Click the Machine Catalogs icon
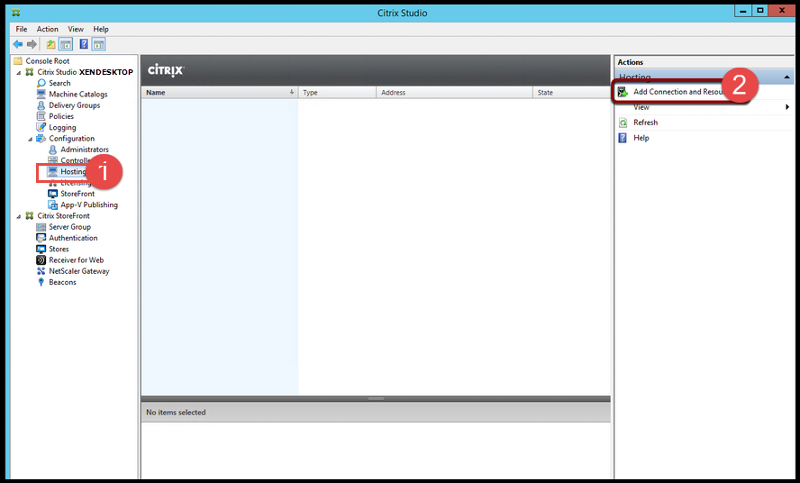The height and width of the screenshot is (483, 800). (x=41, y=94)
